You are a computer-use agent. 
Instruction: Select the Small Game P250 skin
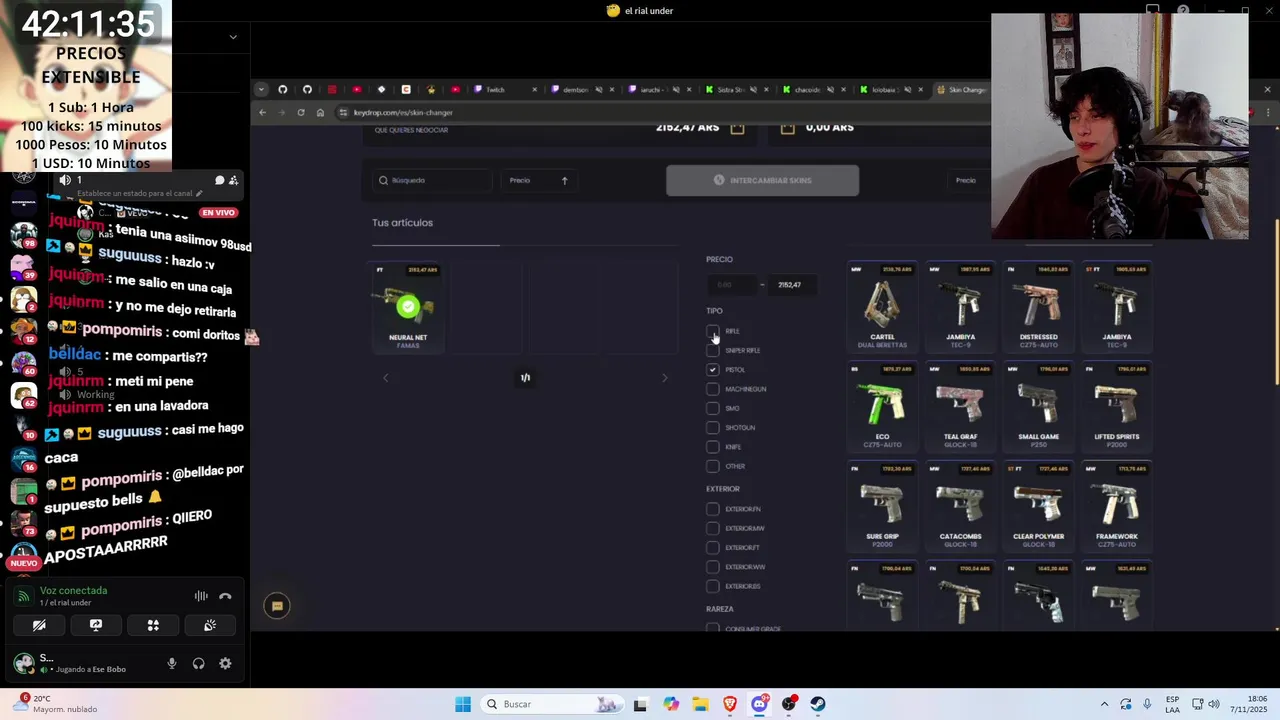pyautogui.click(x=1038, y=407)
